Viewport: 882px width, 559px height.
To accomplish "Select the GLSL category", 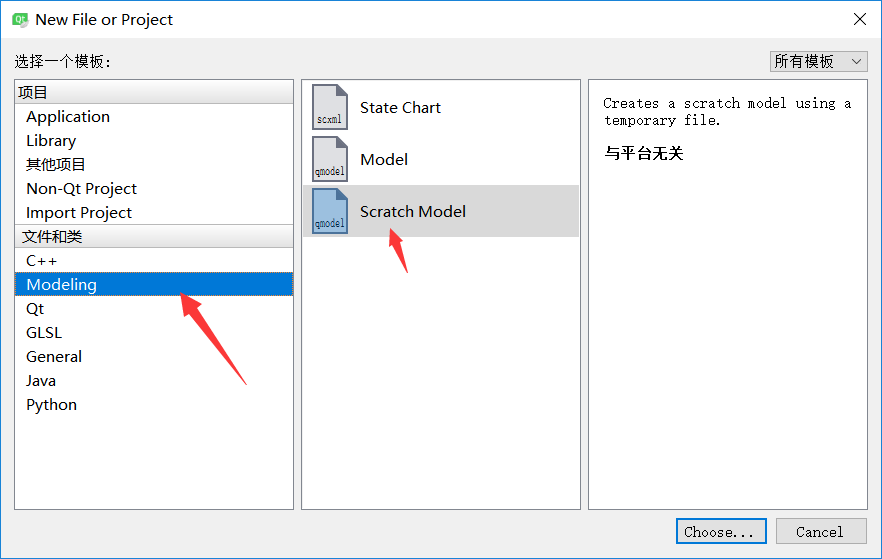I will click(154, 332).
